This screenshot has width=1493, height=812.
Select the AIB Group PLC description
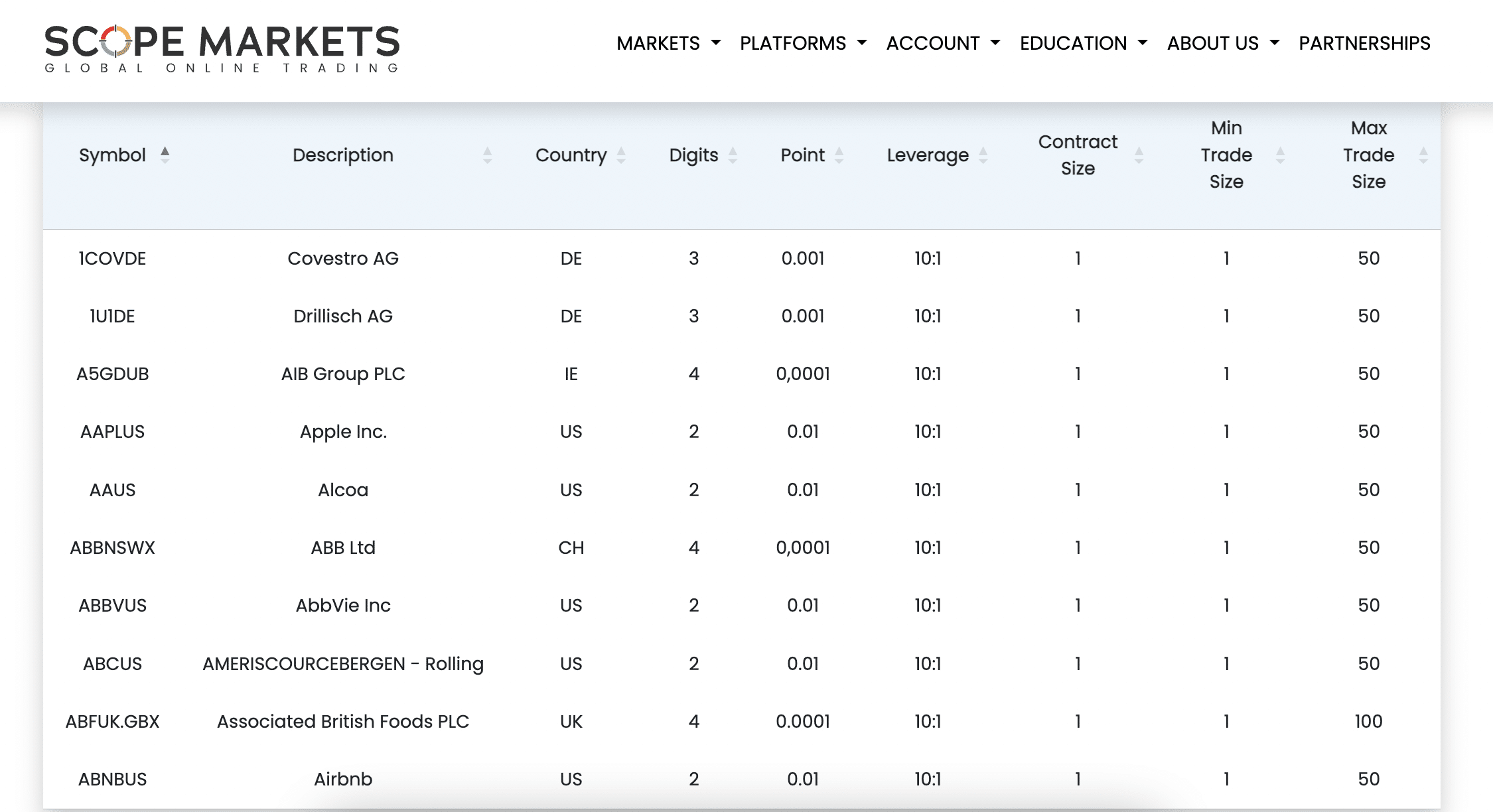coord(343,374)
